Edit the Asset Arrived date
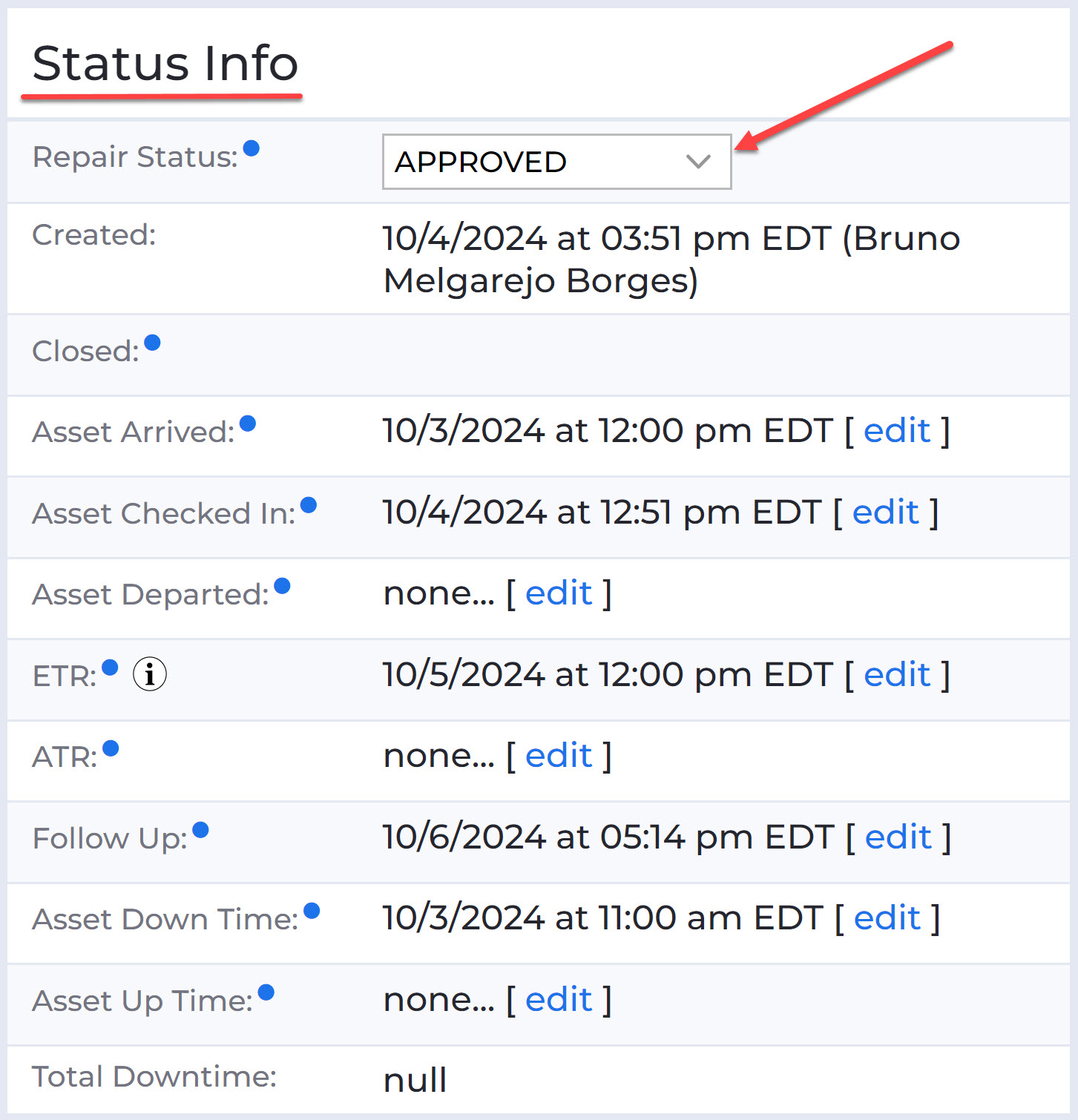The width and height of the screenshot is (1078, 1120). 897,430
